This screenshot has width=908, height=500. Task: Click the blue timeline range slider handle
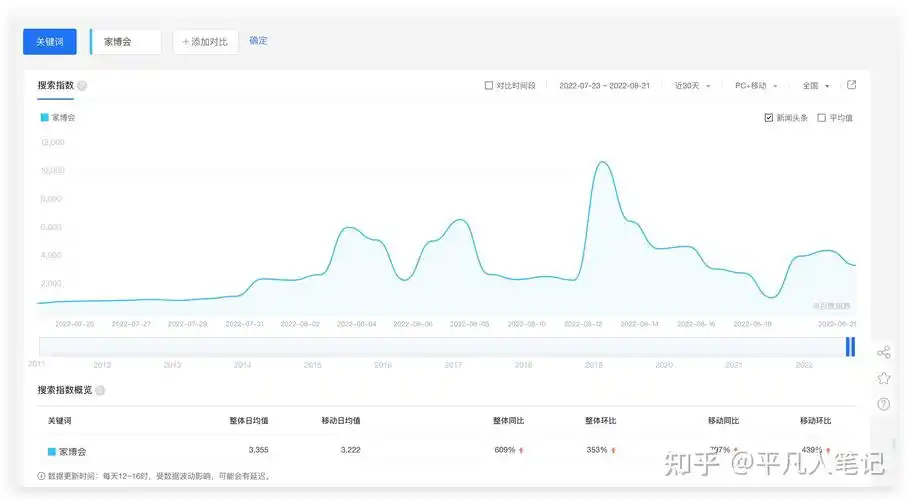[x=850, y=346]
